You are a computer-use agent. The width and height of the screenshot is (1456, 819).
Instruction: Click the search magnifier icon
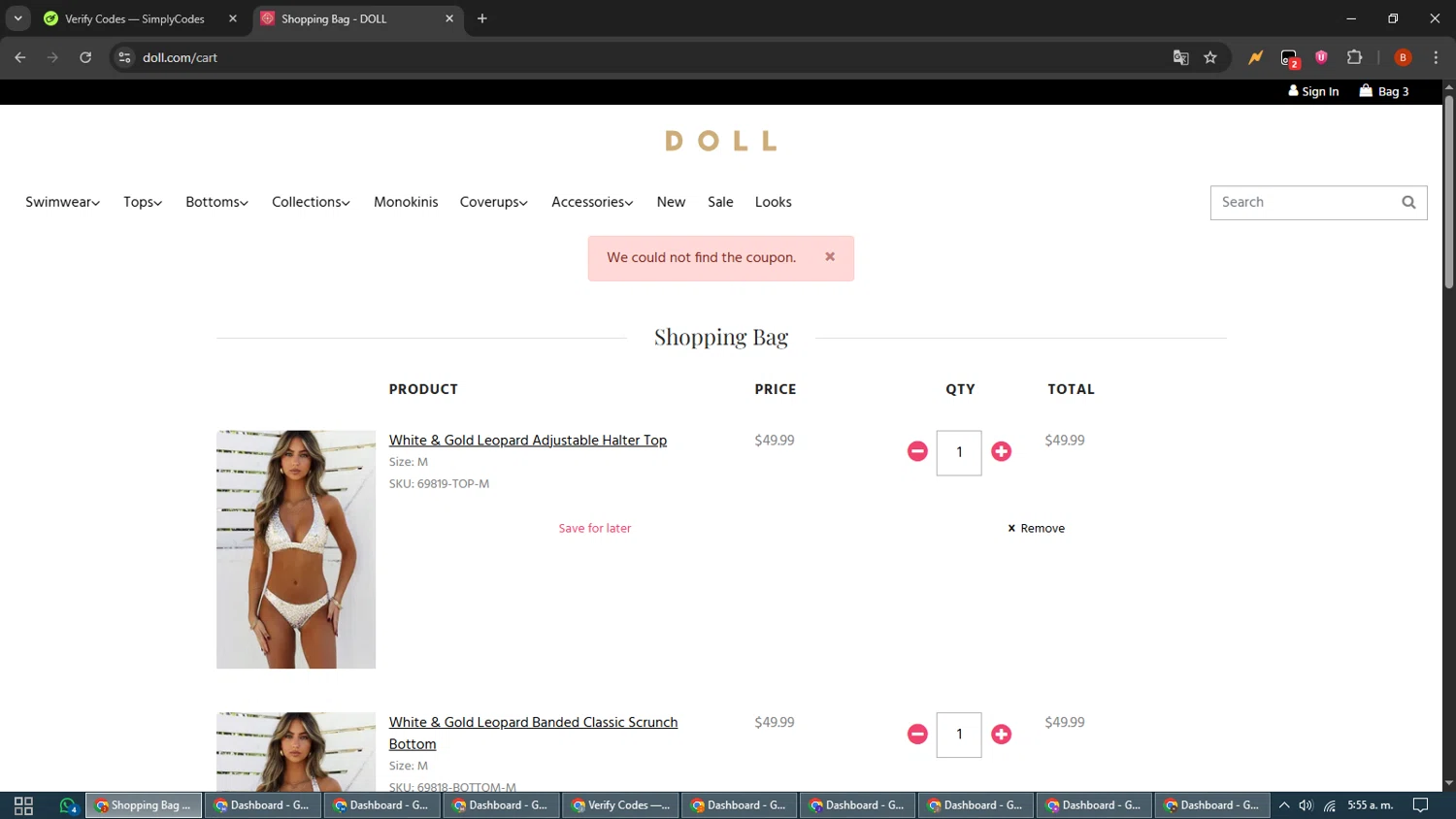1408,202
